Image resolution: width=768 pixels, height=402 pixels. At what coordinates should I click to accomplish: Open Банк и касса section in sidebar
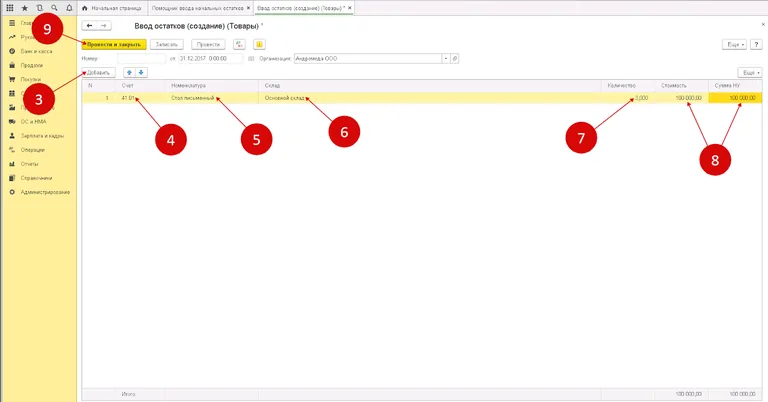coord(35,50)
